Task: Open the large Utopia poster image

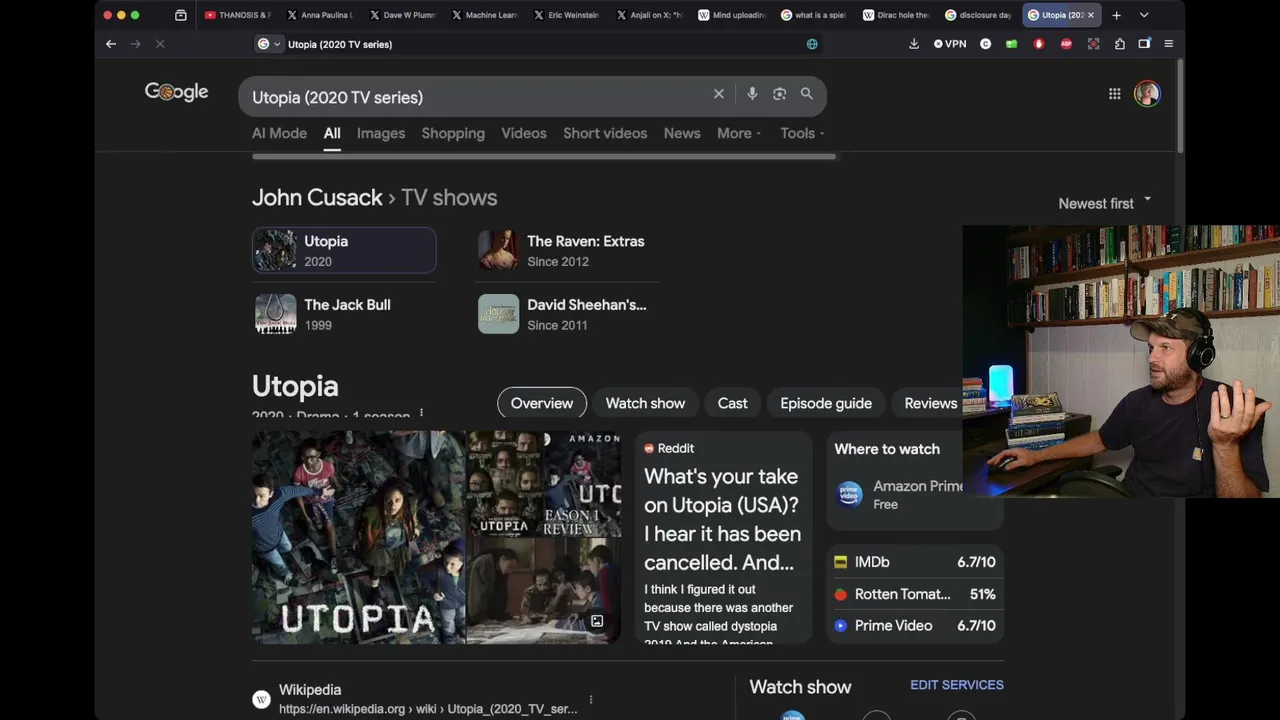Action: pos(358,537)
